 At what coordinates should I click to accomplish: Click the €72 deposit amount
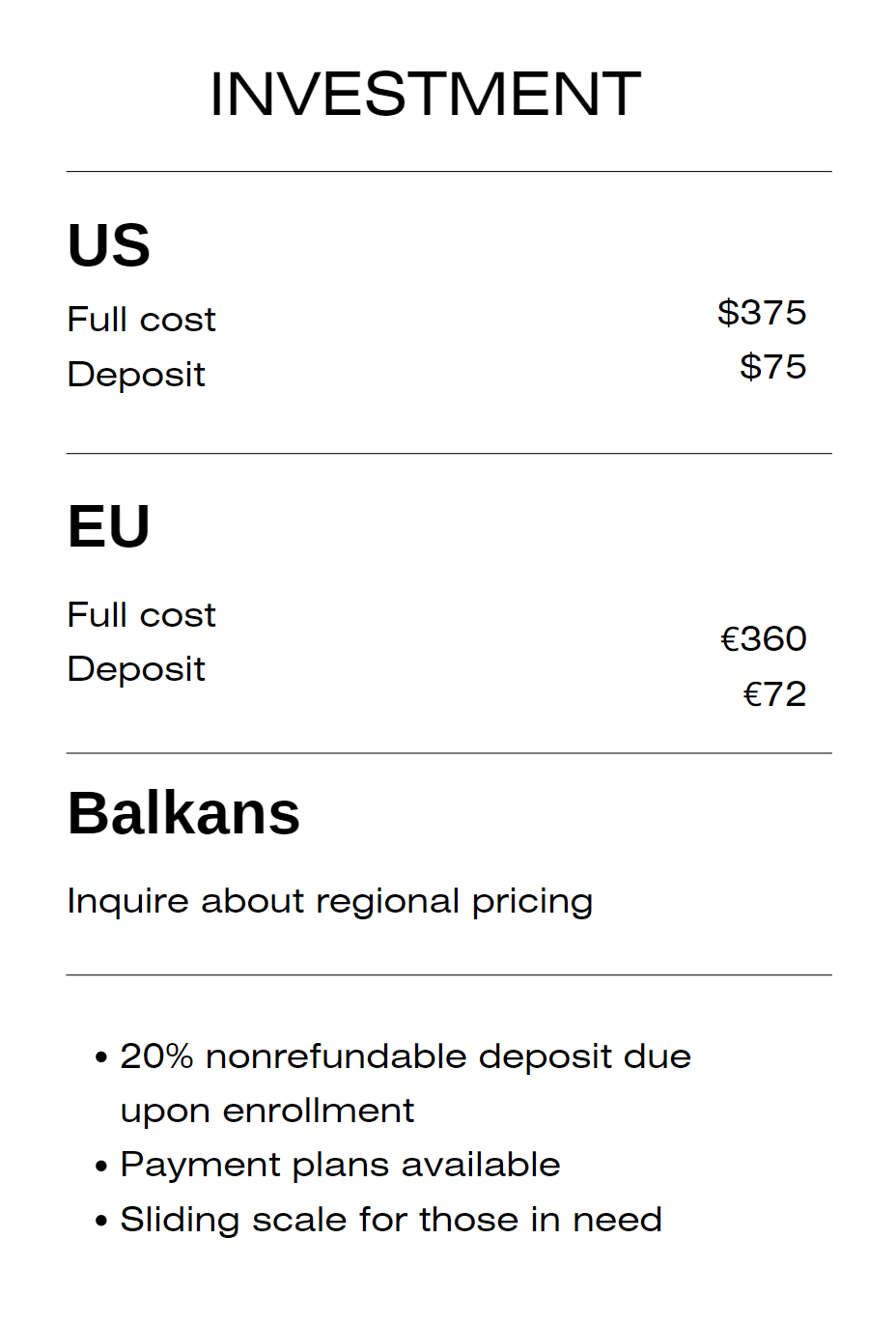[x=774, y=693]
